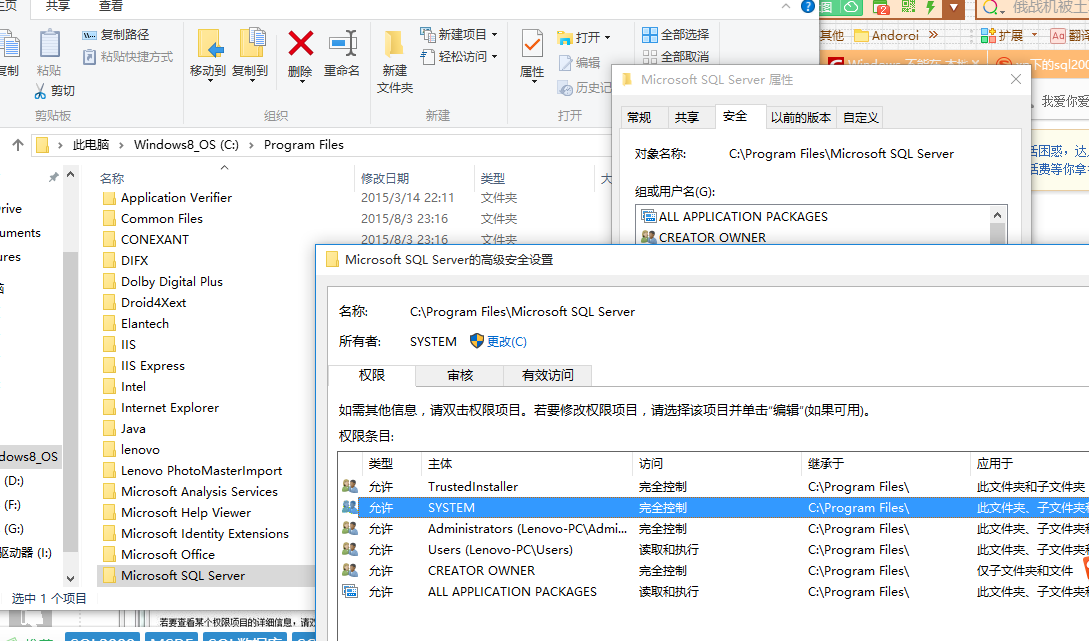Click Copy Path (复制路径) in ribbon
The width and height of the screenshot is (1089, 641).
pos(115,35)
